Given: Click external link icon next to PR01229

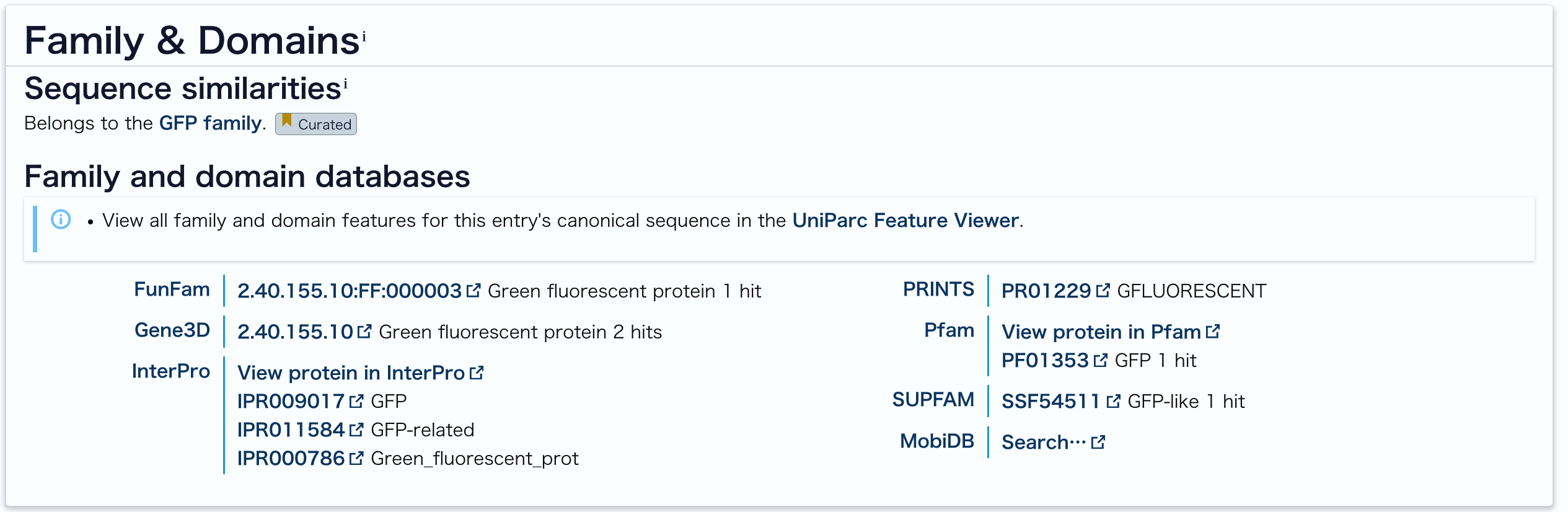Looking at the screenshot, I should pos(1103,290).
